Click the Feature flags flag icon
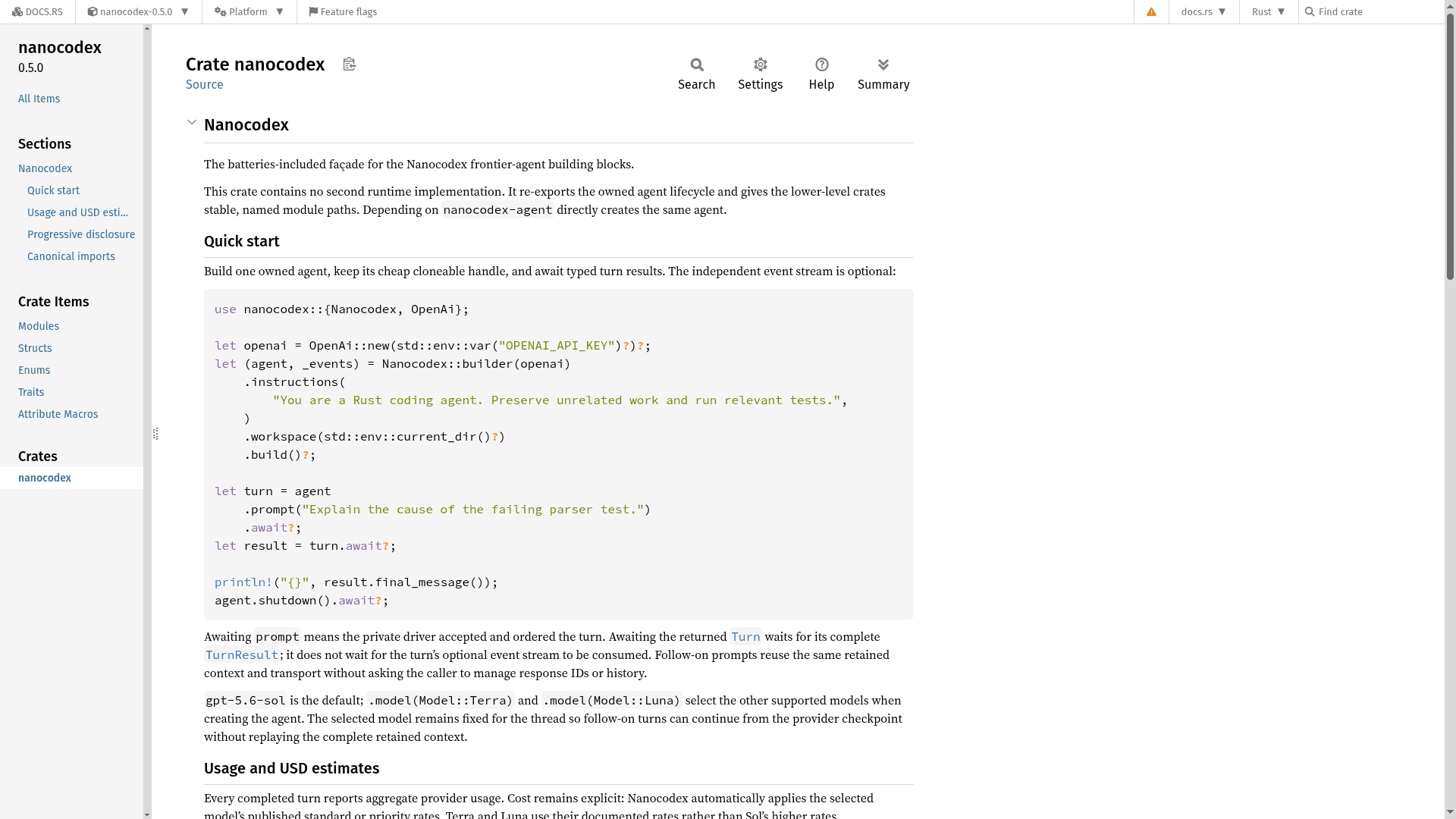Screen dimensions: 1456x819 pyautogui.click(x=313, y=12)
